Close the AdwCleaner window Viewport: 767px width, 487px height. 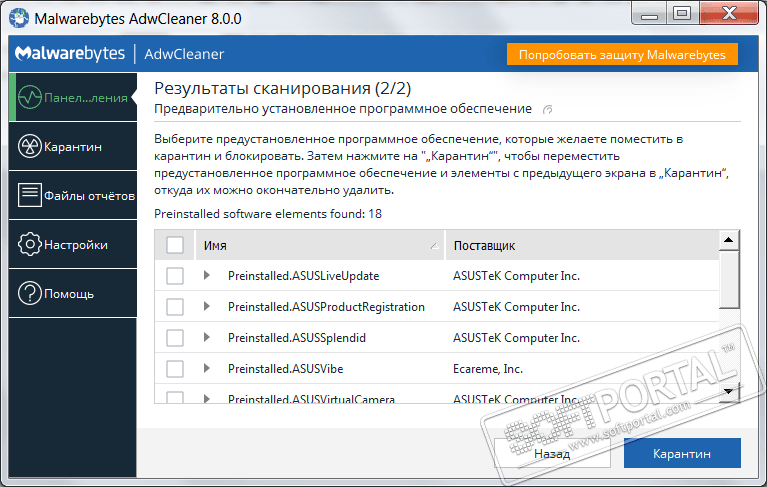click(729, 13)
